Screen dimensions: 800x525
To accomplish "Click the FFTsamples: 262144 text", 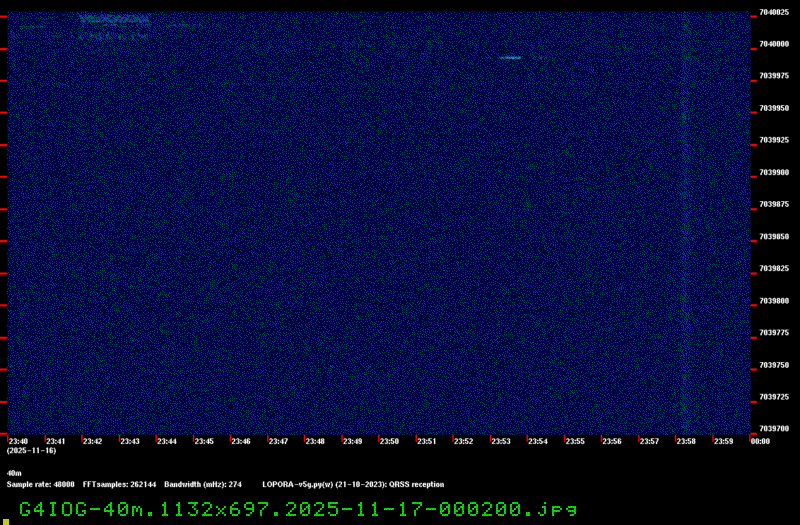I will (x=120, y=485).
